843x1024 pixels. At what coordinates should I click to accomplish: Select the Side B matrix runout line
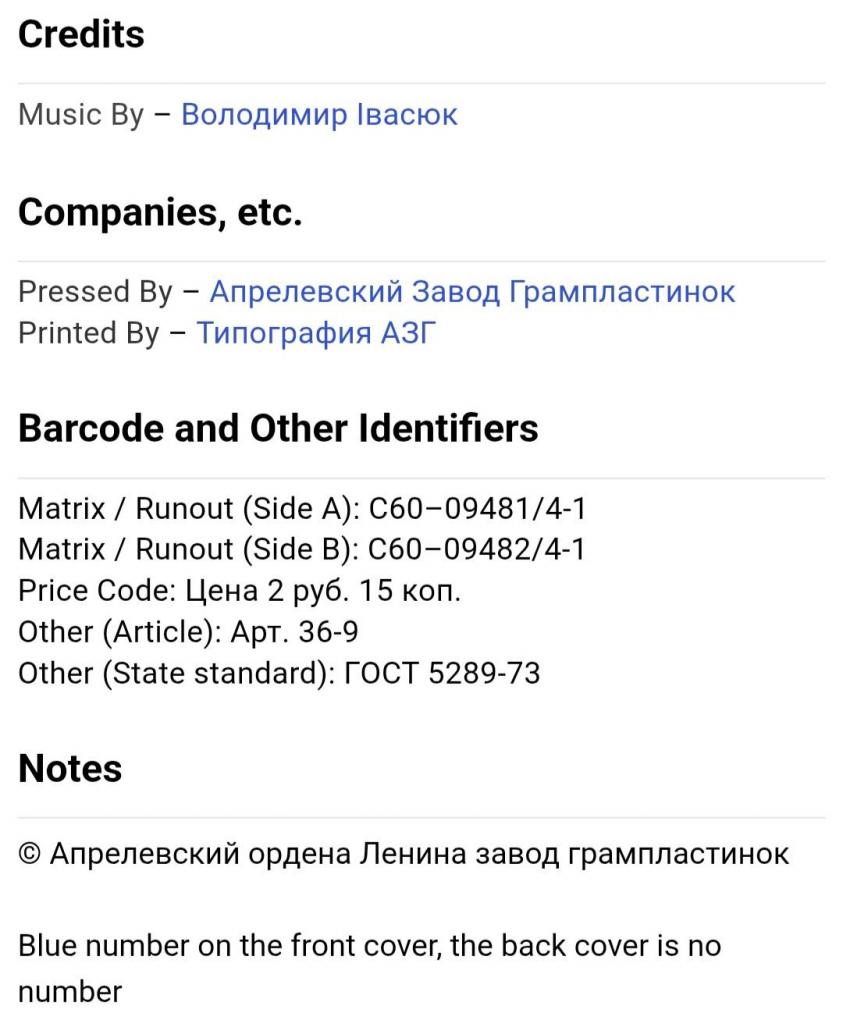(302, 549)
